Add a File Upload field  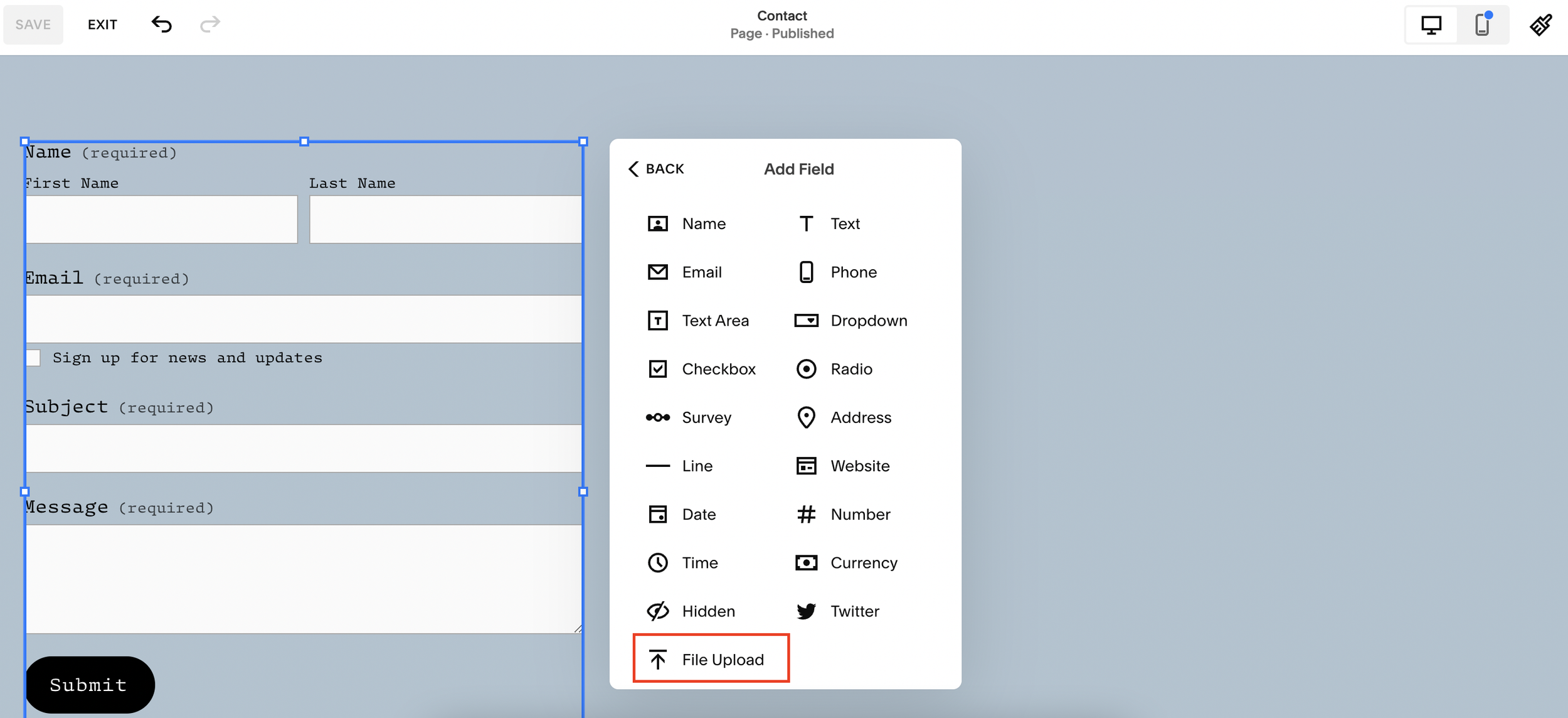pyautogui.click(x=711, y=659)
